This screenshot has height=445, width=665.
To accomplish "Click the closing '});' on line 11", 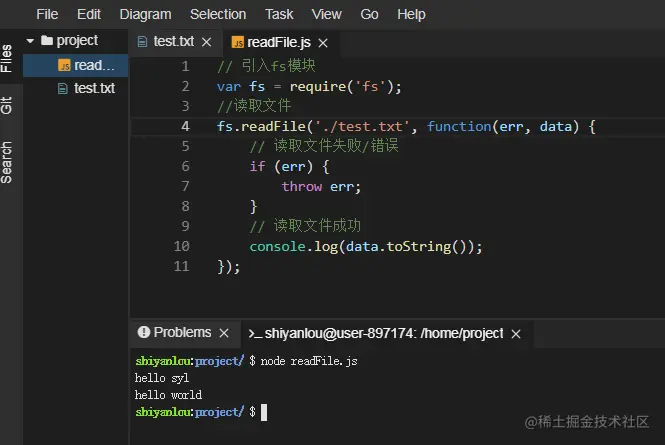I will point(229,267).
